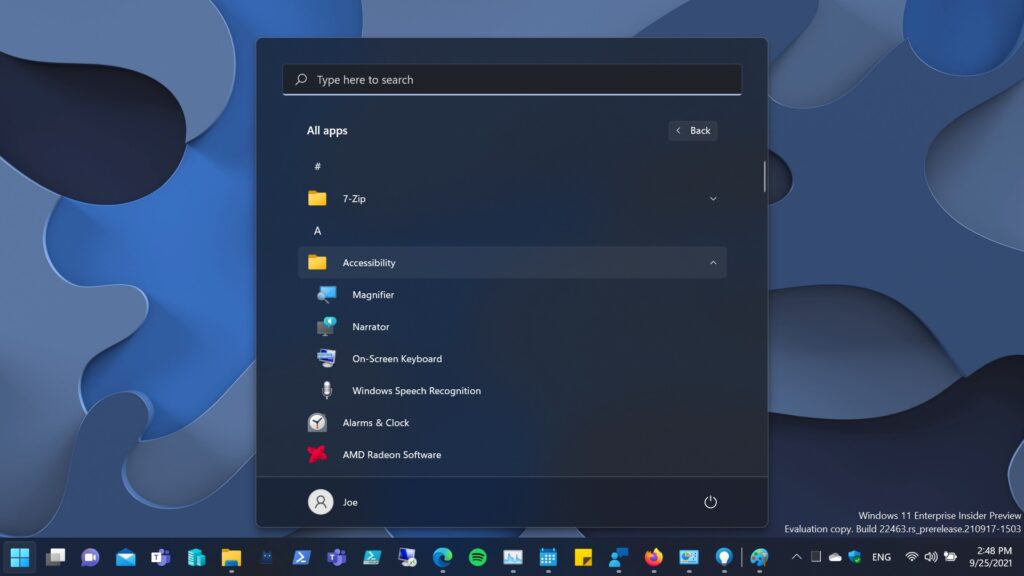
Task: Open Firefox from the taskbar
Action: click(653, 557)
